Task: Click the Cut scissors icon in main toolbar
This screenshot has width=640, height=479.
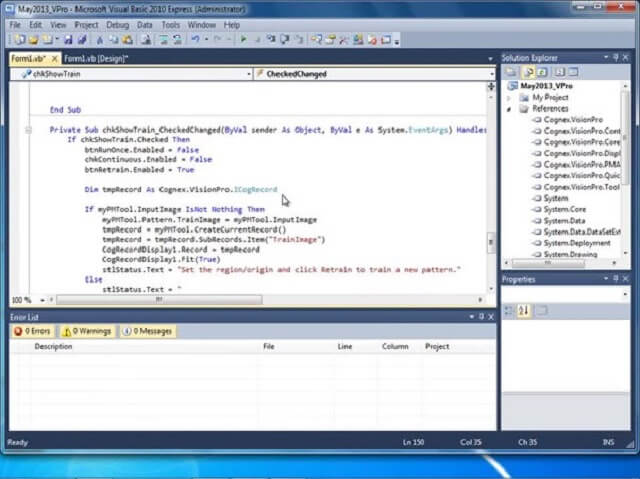Action: coord(99,40)
